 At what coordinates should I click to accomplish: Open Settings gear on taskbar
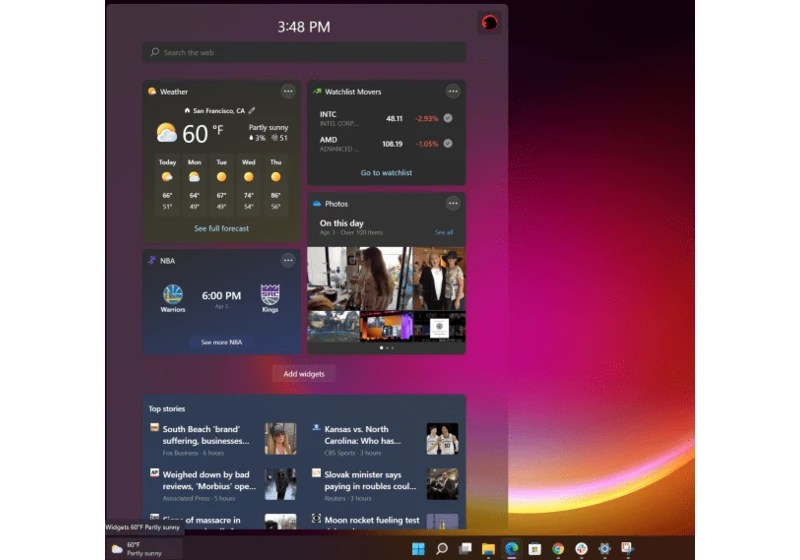(605, 549)
